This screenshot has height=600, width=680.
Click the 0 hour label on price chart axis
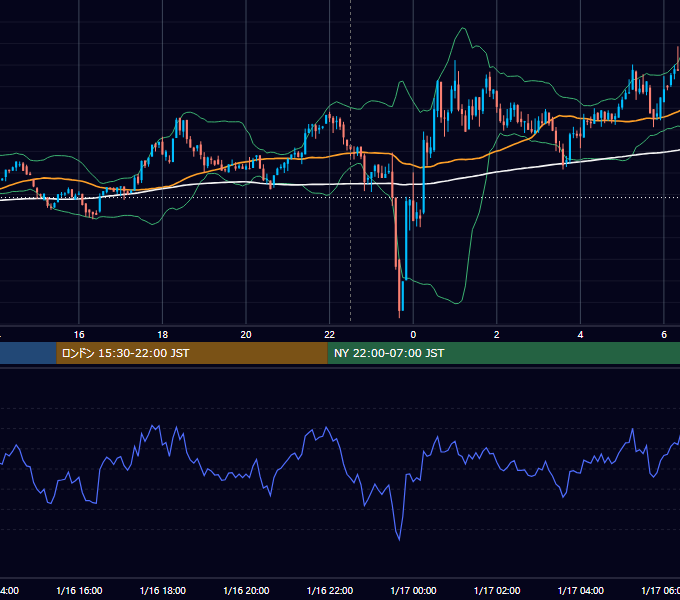[x=413, y=335]
